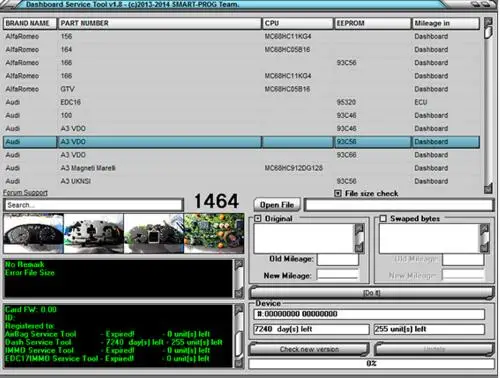Viewport: 500px width, 378px height.
Task: Open third circuit board thumbnail
Action: click(x=154, y=233)
